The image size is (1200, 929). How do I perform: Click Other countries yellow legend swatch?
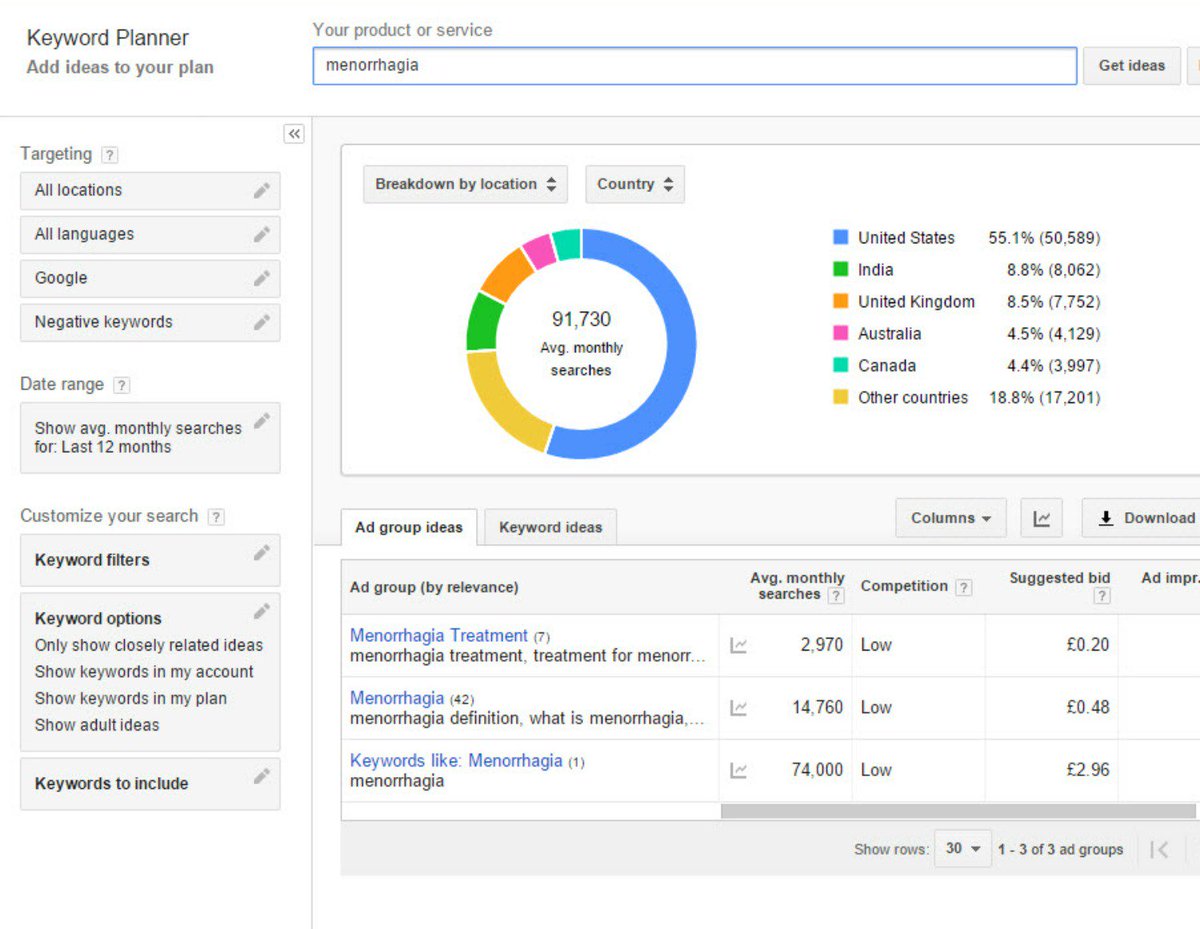(x=841, y=398)
